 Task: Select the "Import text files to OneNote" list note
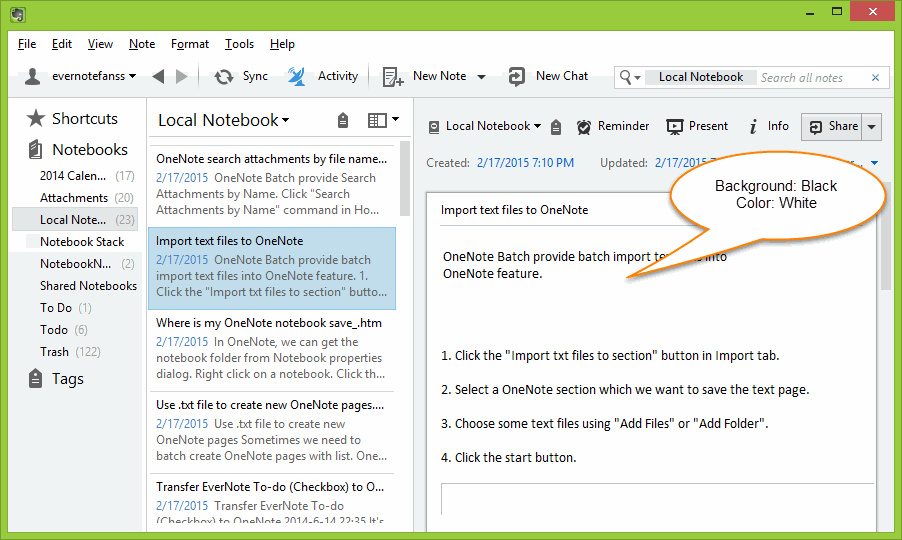[x=272, y=268]
